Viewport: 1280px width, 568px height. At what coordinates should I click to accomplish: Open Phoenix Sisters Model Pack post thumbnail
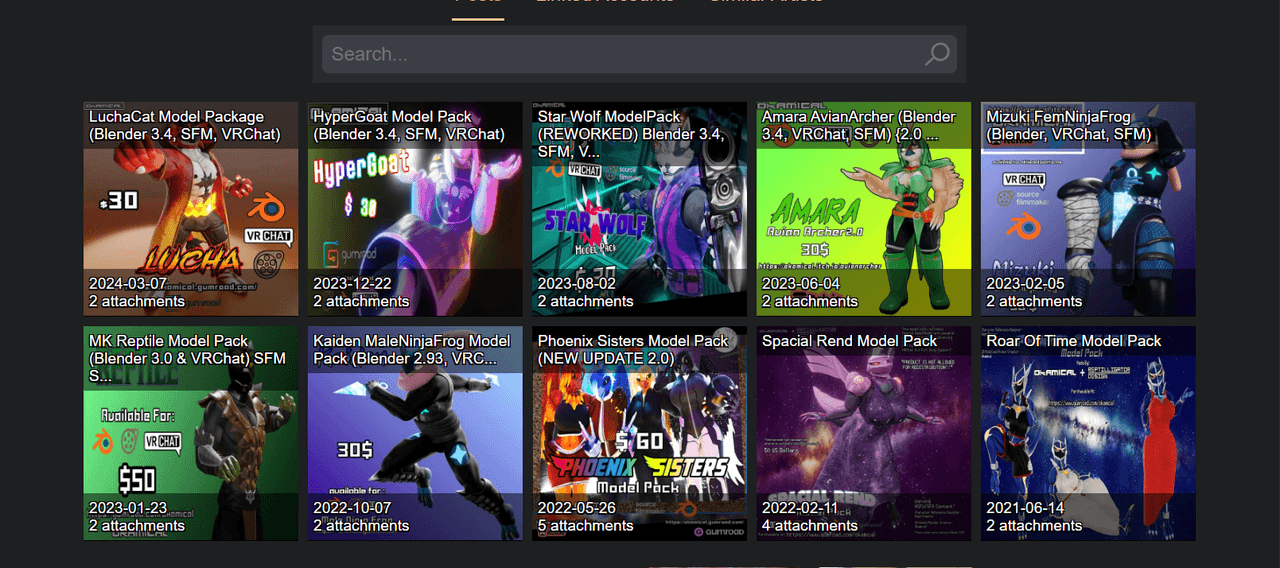click(x=639, y=433)
